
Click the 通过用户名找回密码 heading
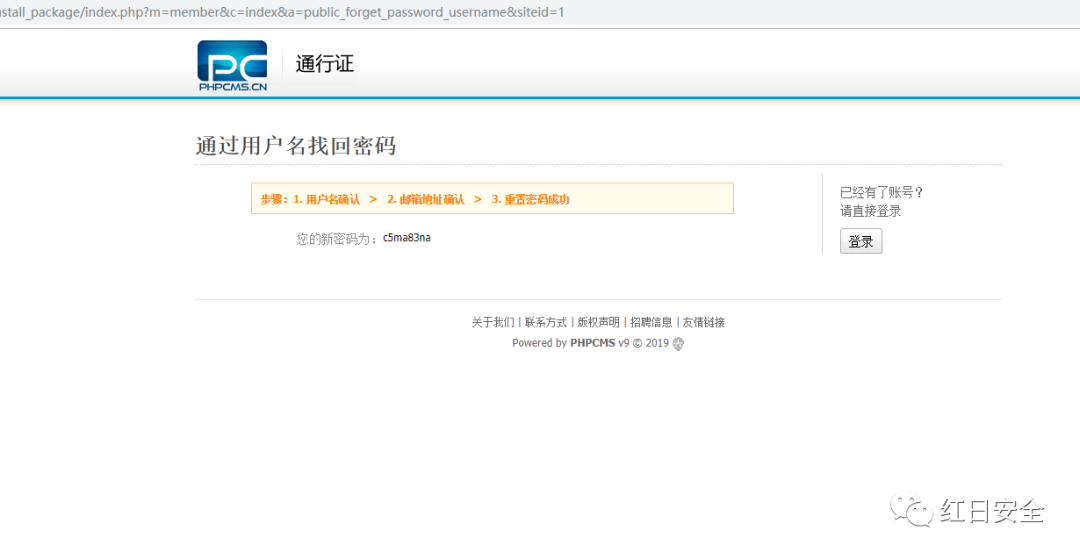[x=296, y=146]
